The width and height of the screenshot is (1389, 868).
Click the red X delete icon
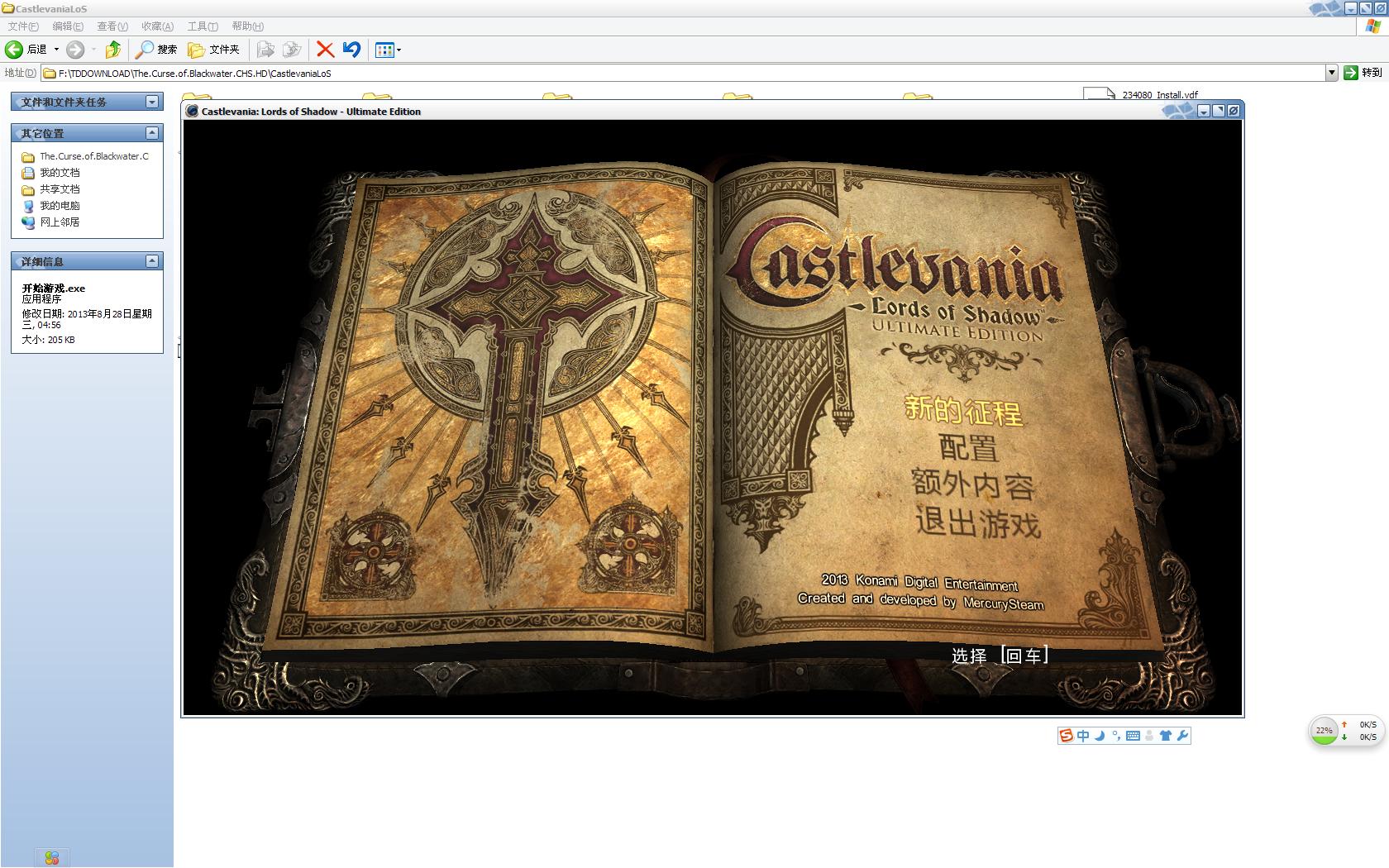click(x=326, y=50)
